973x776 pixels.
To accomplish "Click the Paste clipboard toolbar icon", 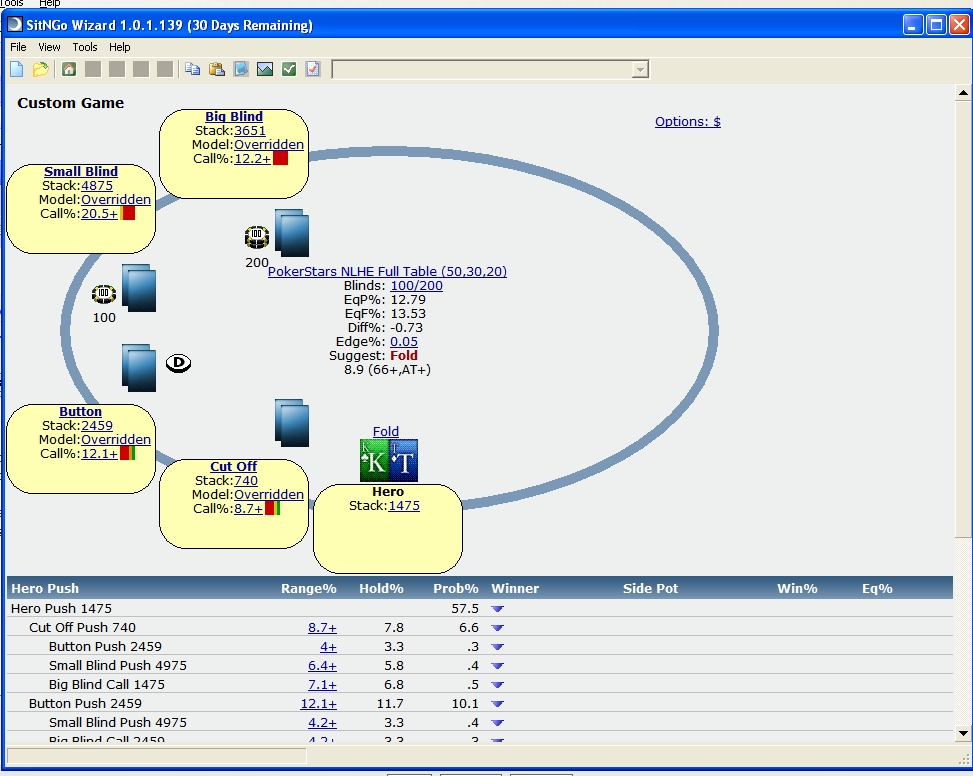I will tap(217, 69).
